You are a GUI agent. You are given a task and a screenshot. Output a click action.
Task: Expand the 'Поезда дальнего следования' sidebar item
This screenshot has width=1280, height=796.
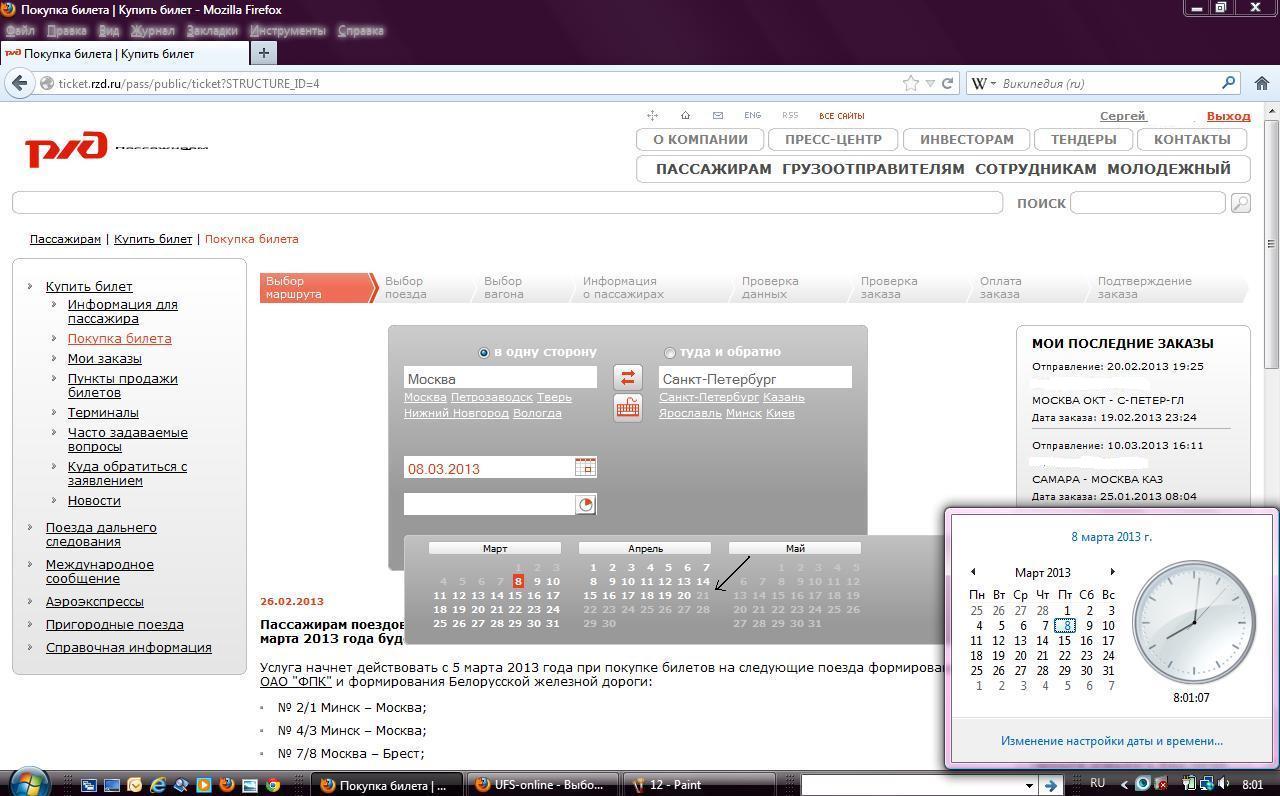pyautogui.click(x=101, y=534)
